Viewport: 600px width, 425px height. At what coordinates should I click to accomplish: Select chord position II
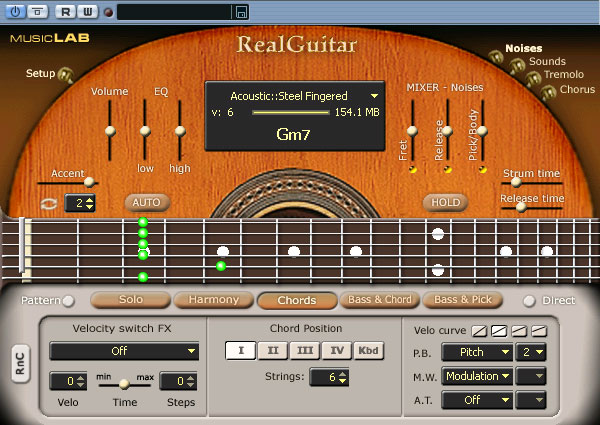[x=273, y=350]
